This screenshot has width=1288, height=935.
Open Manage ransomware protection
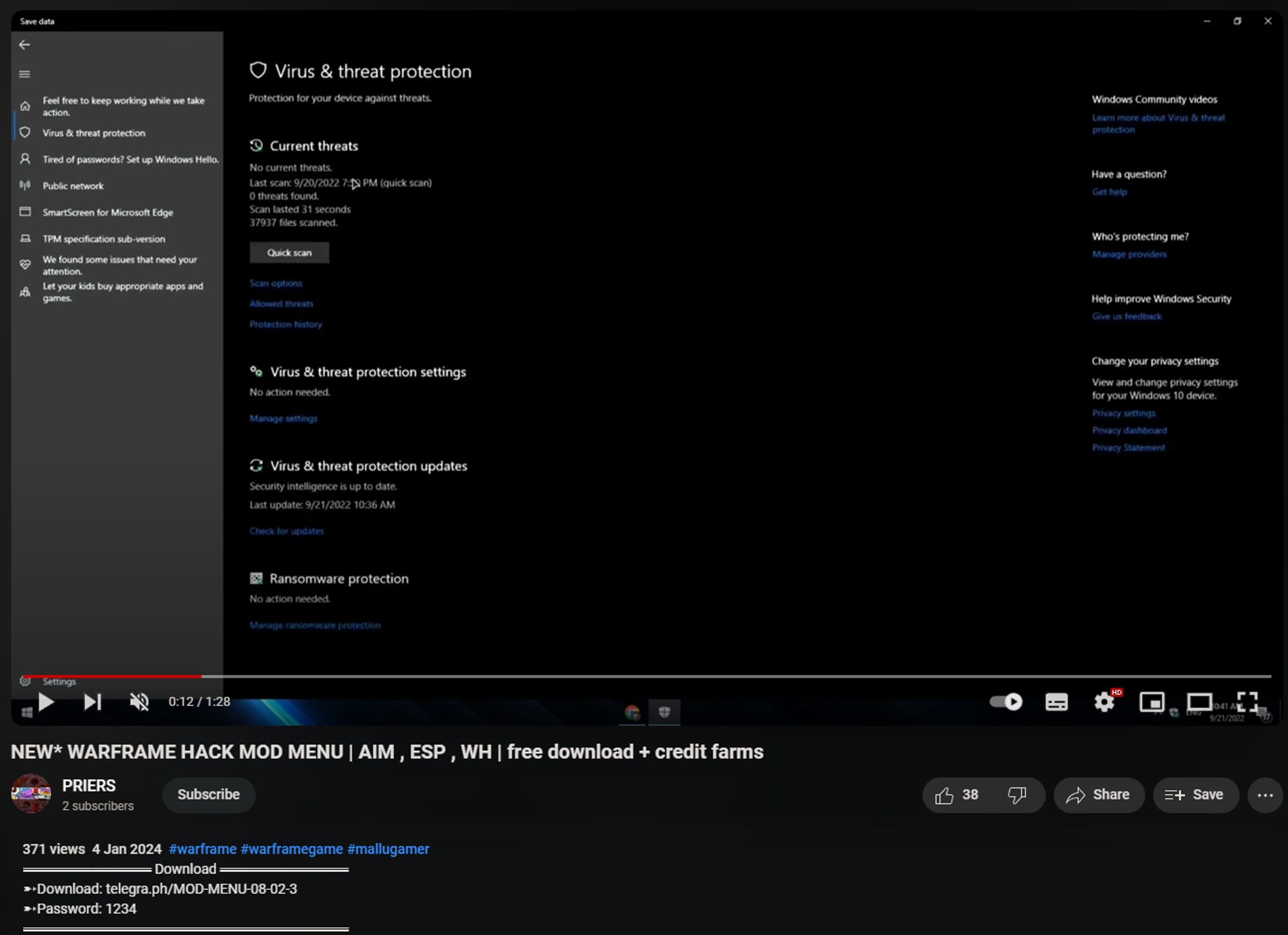315,625
